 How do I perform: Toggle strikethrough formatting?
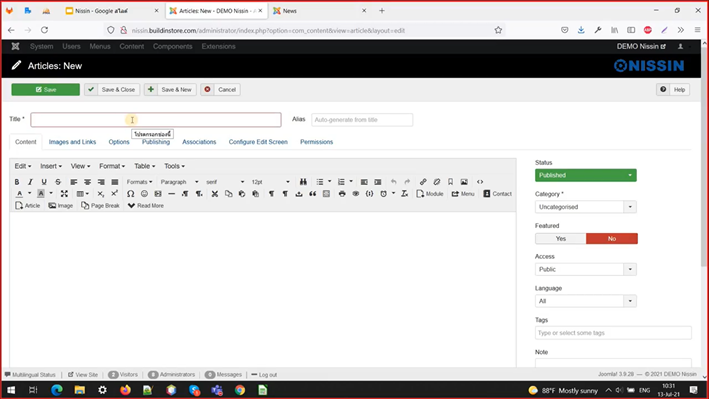(58, 182)
